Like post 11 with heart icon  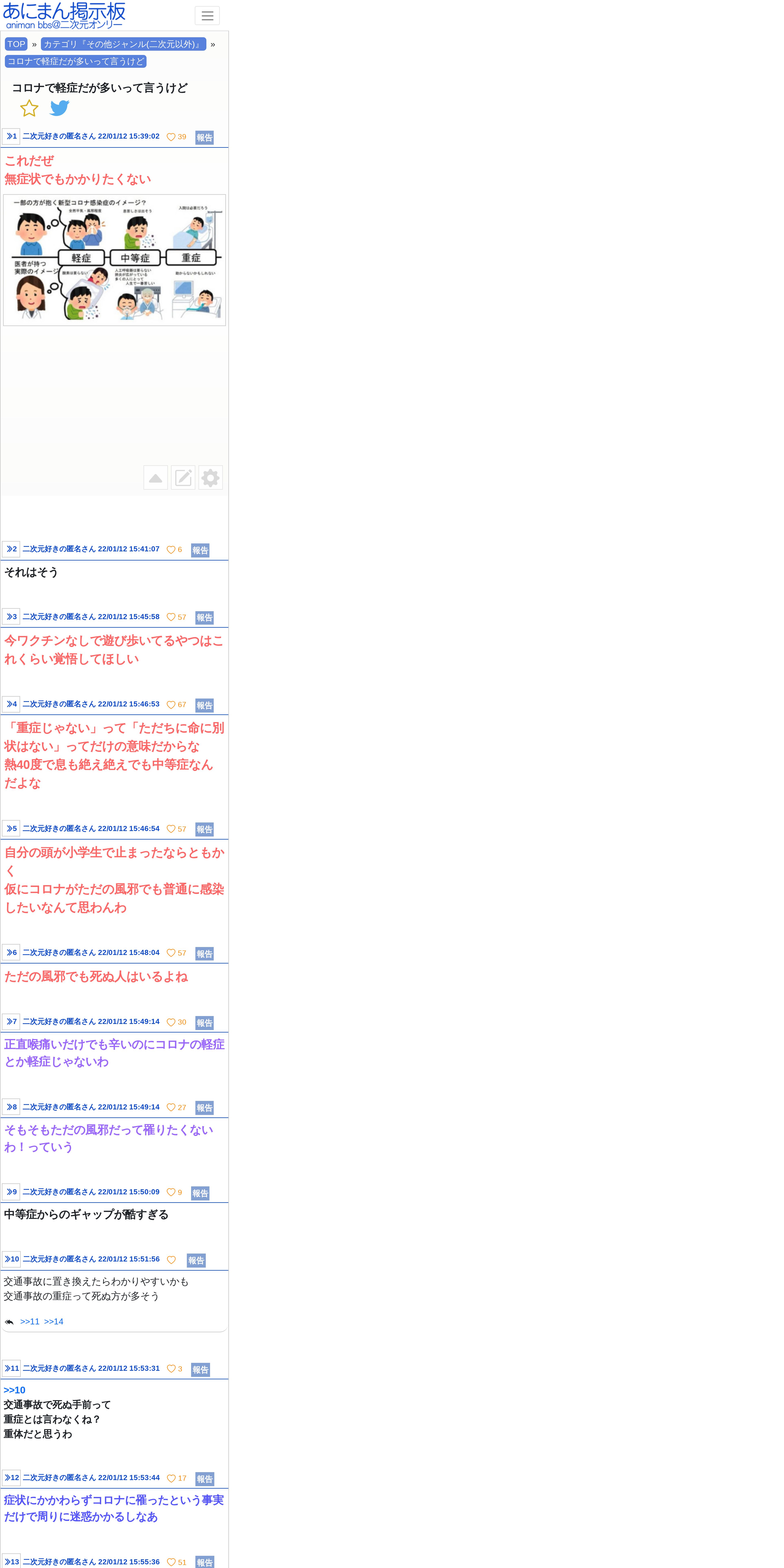(171, 1369)
